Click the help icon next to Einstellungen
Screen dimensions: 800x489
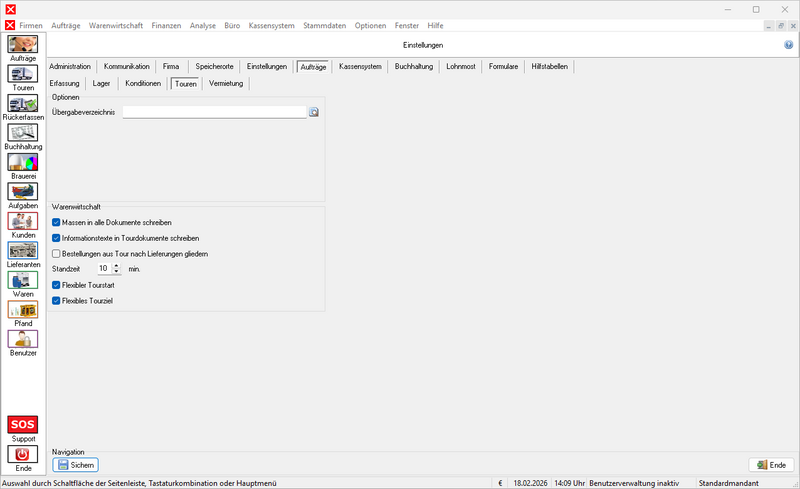(789, 45)
